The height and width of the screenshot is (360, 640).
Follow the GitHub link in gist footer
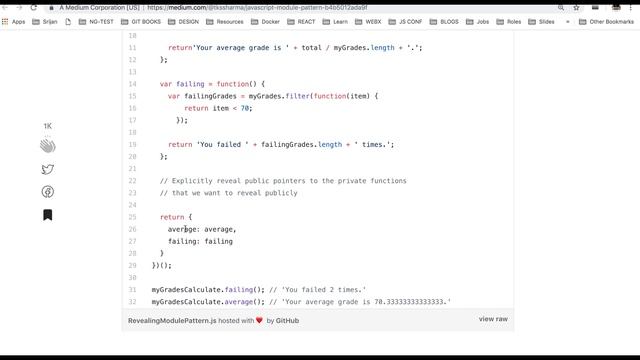[287, 321]
